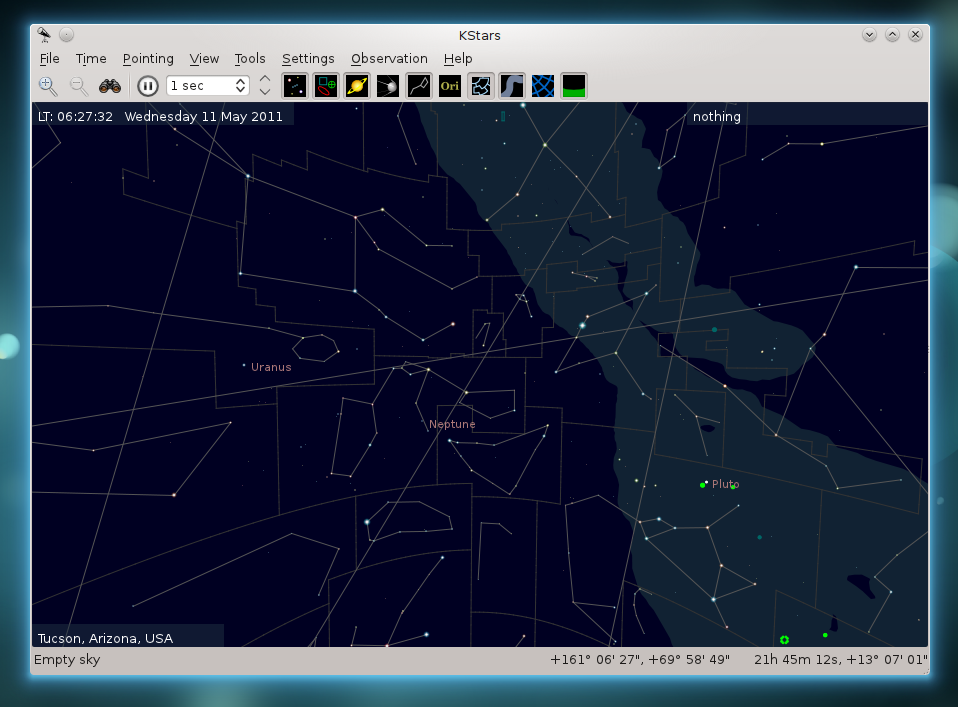Click the date 'Wednesday 11 May 2011'

click(203, 116)
